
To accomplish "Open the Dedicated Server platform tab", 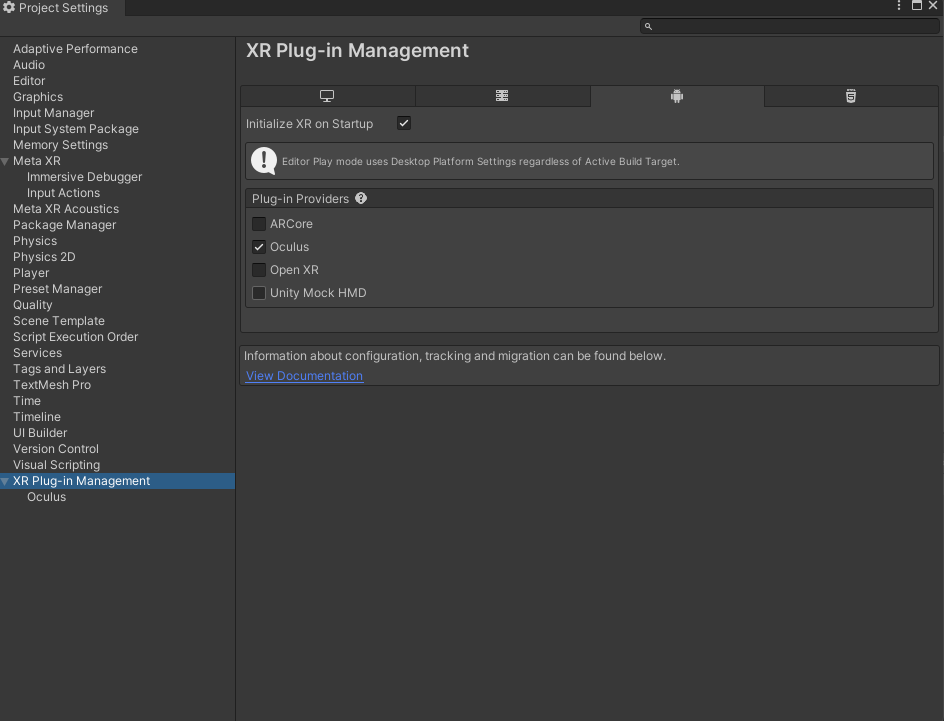I will 502,96.
